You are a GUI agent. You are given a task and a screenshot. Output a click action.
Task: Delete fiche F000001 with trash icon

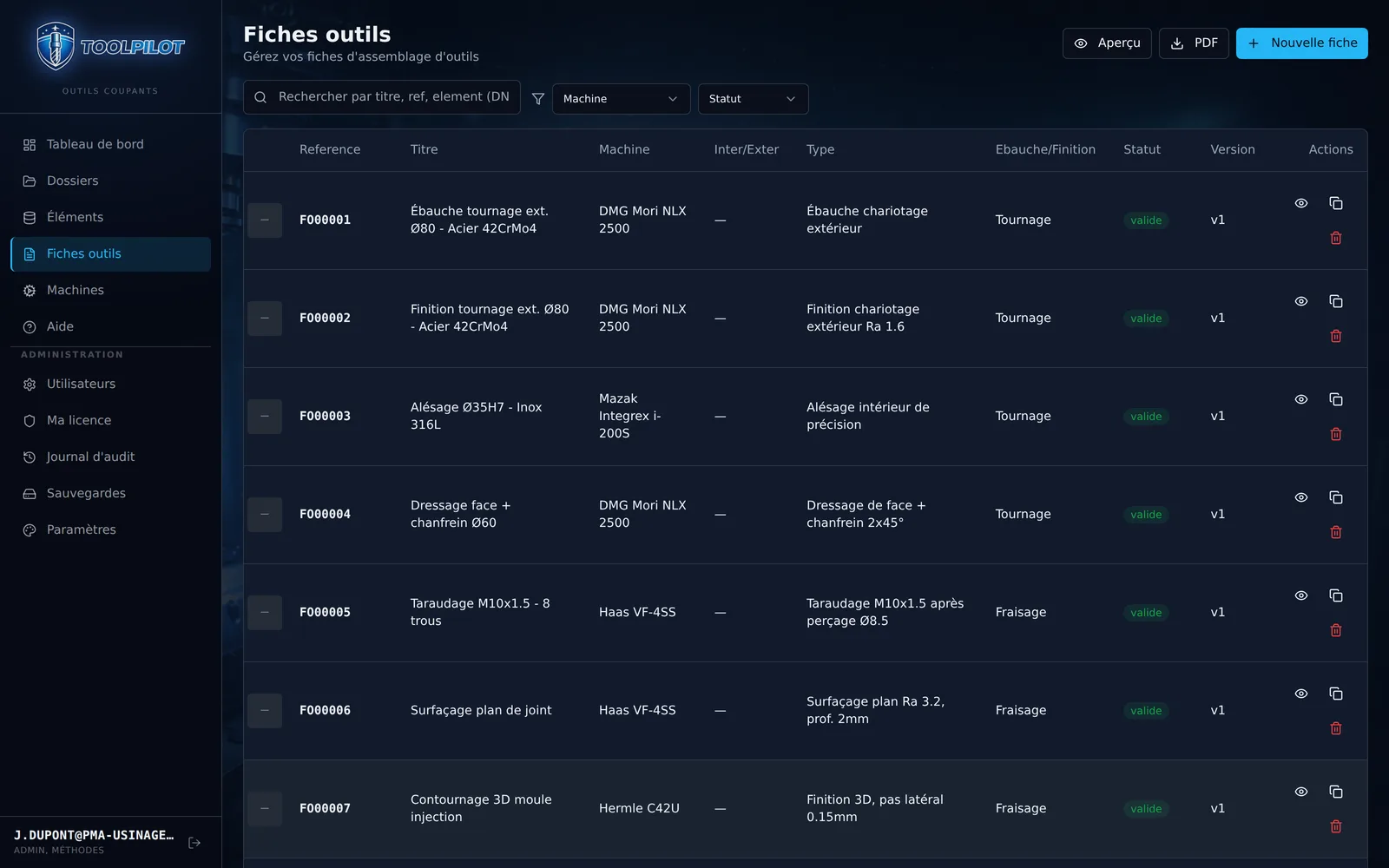(x=1336, y=238)
